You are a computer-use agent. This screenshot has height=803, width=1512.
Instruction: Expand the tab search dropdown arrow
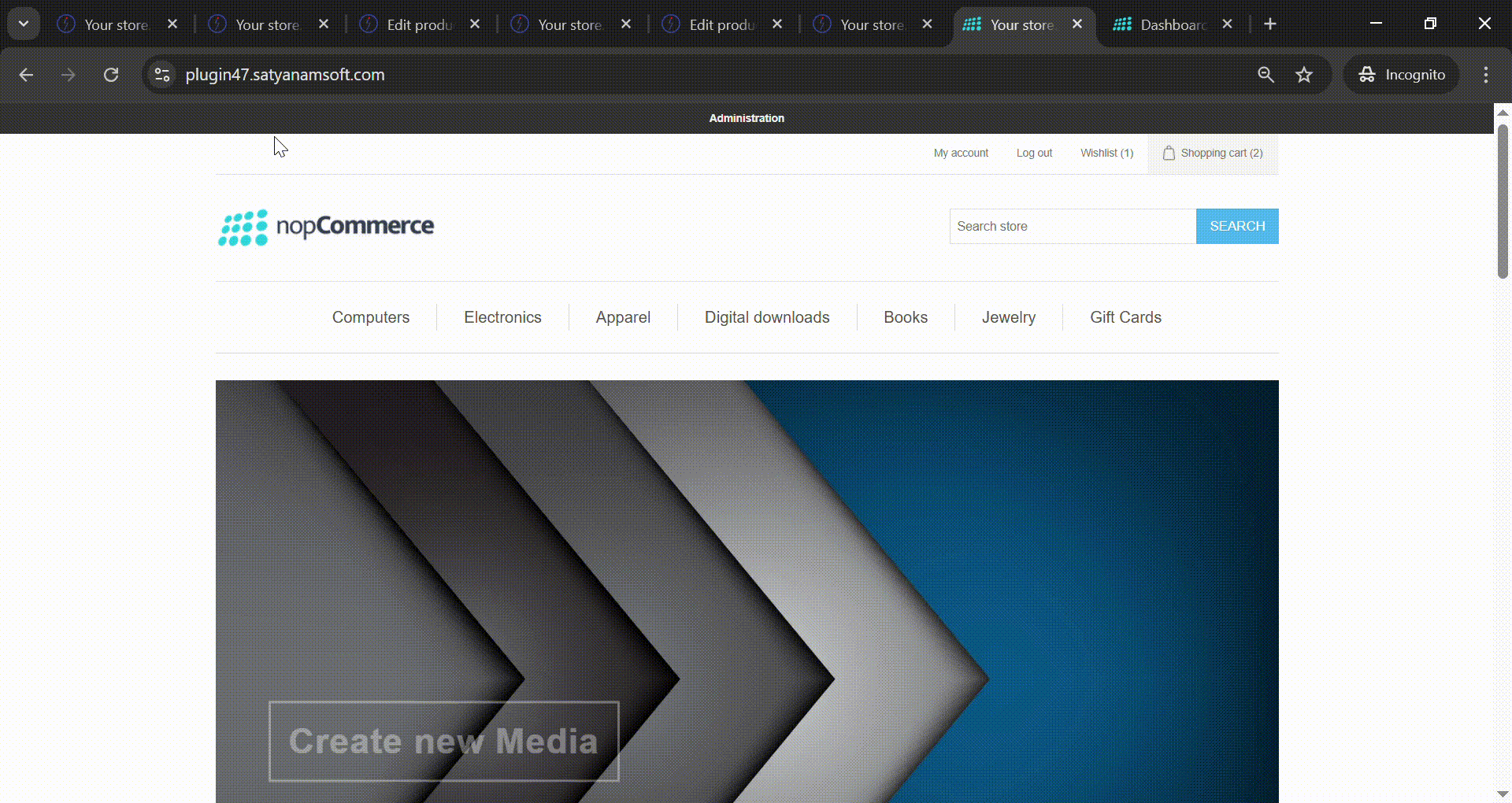(24, 24)
